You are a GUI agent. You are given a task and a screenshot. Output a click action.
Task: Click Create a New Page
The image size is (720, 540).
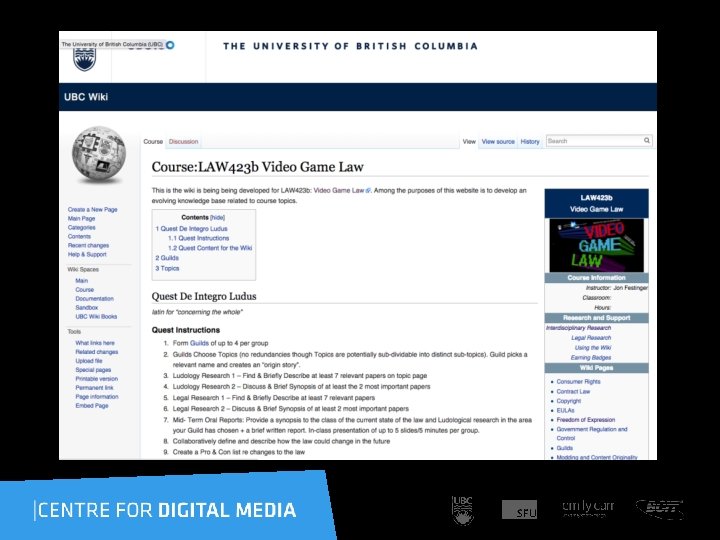(x=93, y=209)
